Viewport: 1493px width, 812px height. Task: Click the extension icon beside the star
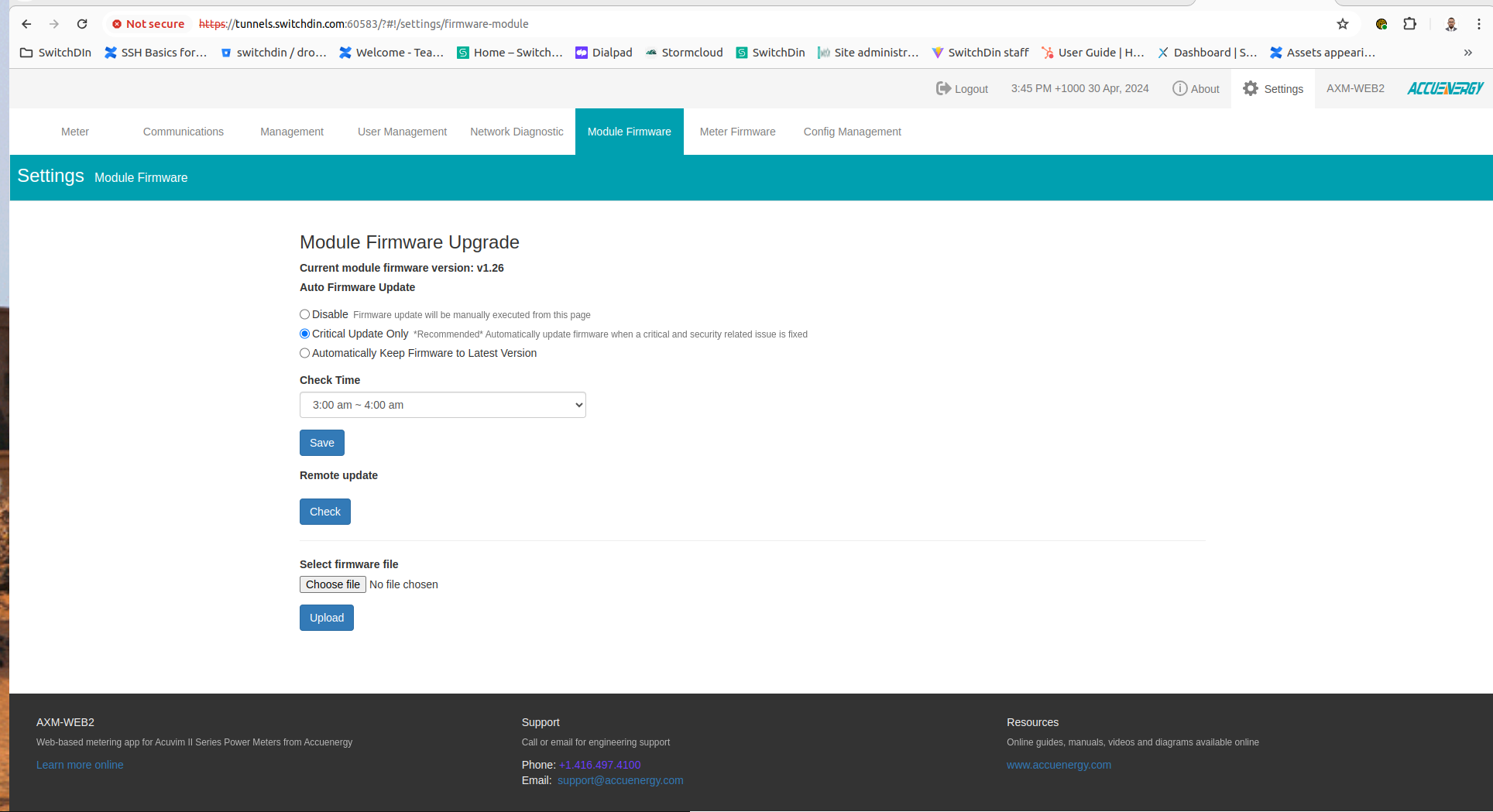click(1381, 24)
